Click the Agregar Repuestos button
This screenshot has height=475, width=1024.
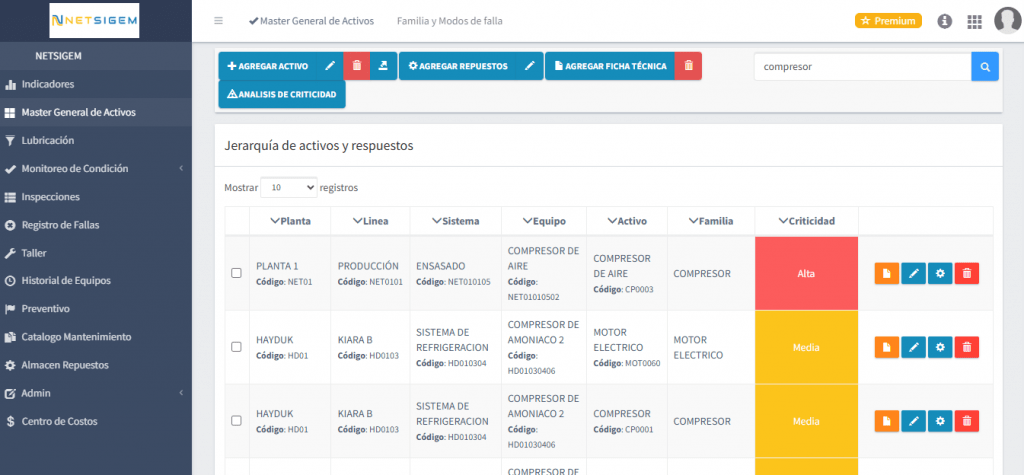click(x=458, y=66)
